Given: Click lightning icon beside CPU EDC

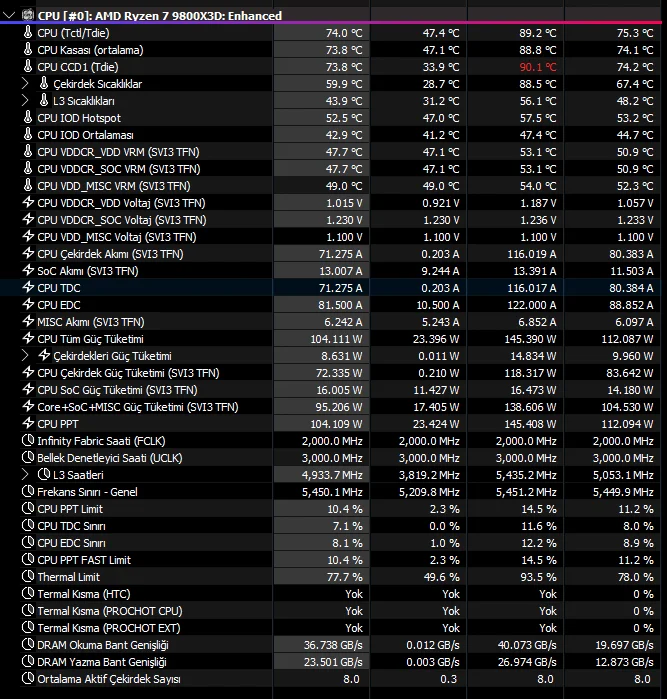Looking at the screenshot, I should 28,304.
